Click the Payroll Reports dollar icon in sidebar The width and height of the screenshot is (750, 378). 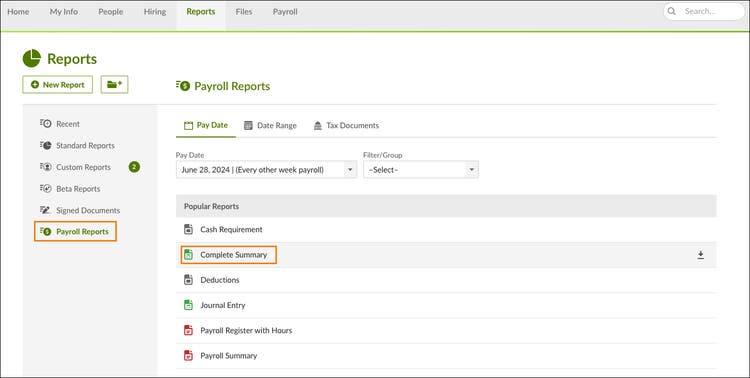45,232
